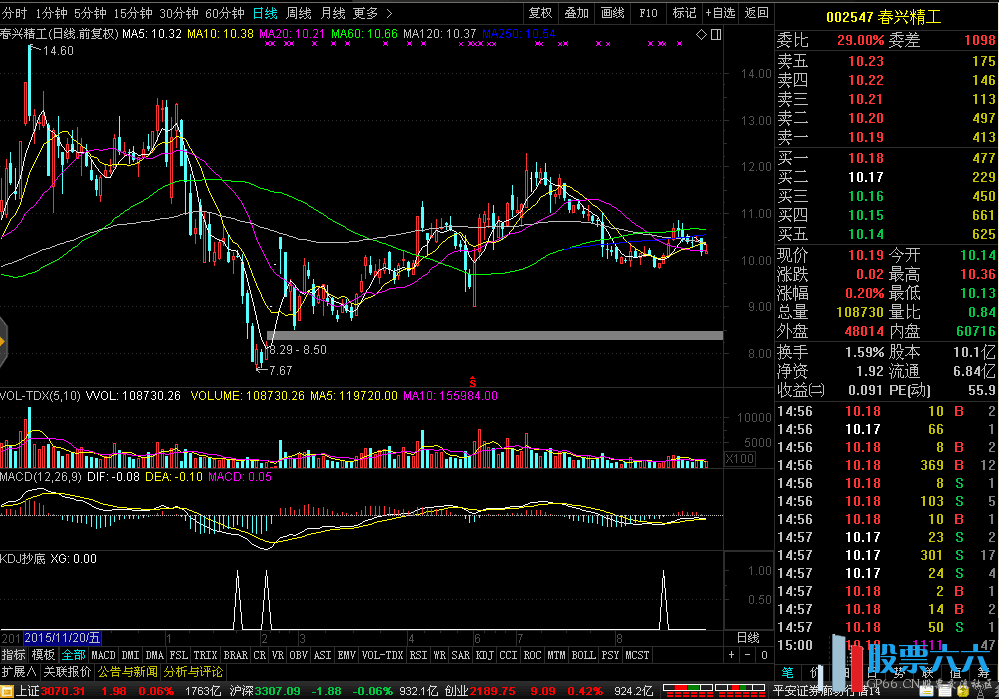The height and width of the screenshot is (699, 999).
Task: Open the 复权 adjustment options
Action: click(540, 13)
